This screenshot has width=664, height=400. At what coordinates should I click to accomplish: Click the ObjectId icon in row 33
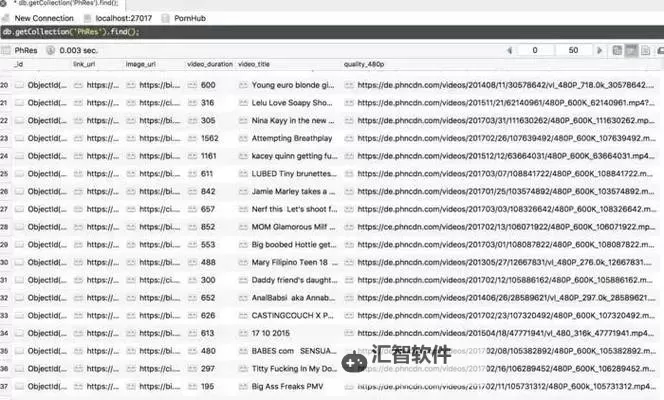coord(19,316)
